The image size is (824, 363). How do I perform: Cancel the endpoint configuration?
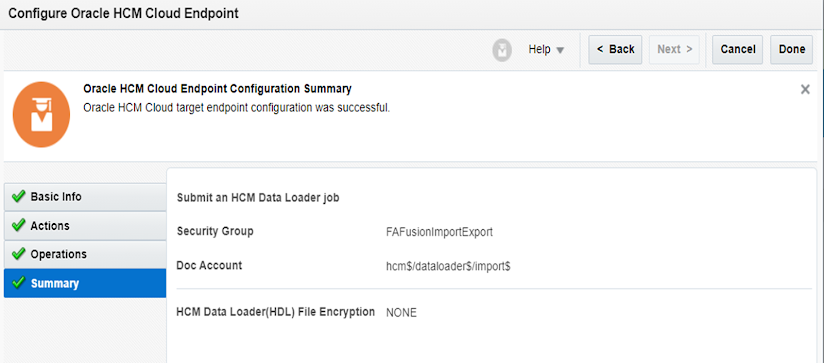click(x=738, y=49)
